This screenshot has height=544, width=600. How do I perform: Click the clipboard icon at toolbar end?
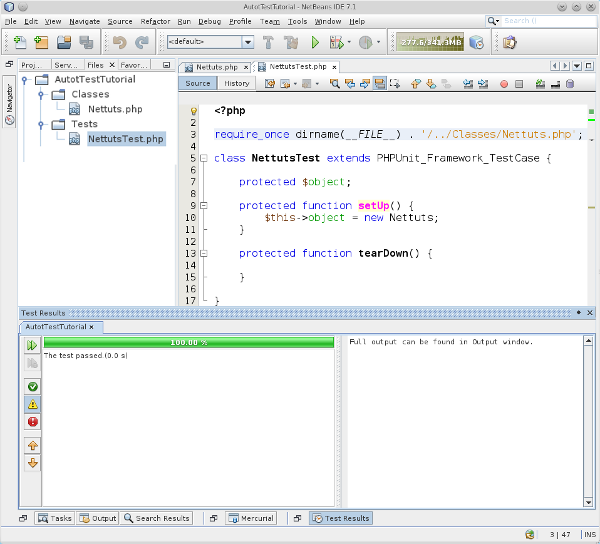(509, 42)
